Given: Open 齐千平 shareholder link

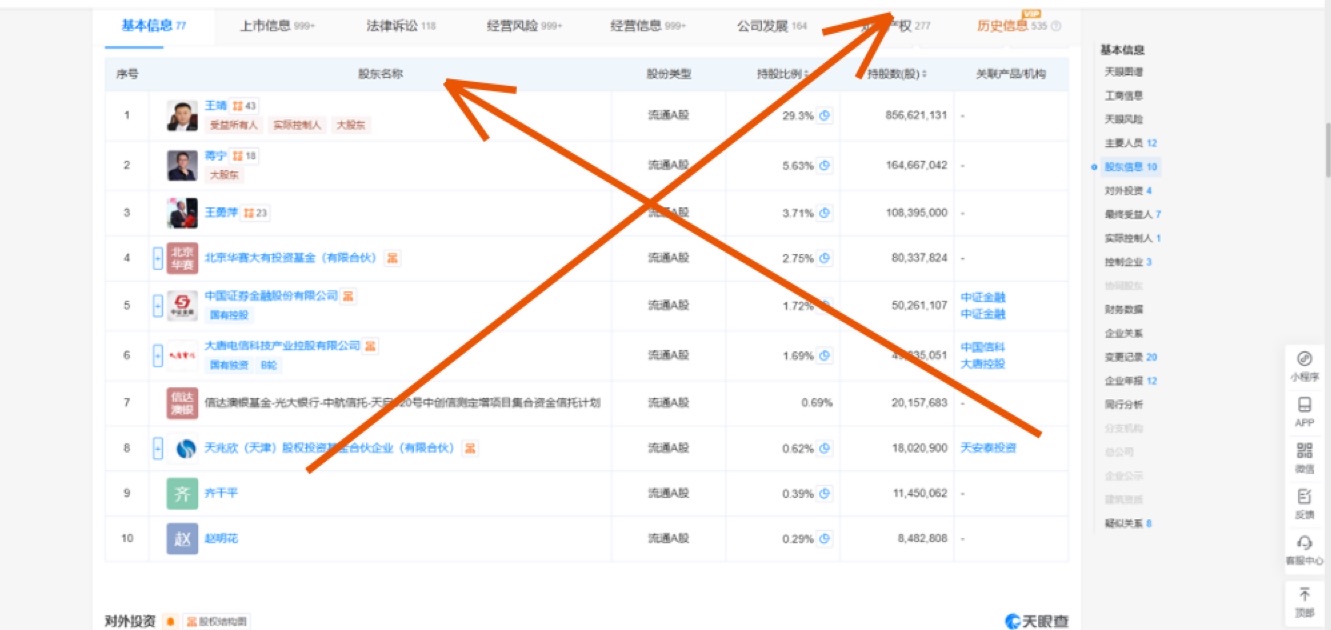Looking at the screenshot, I should click(x=221, y=494).
